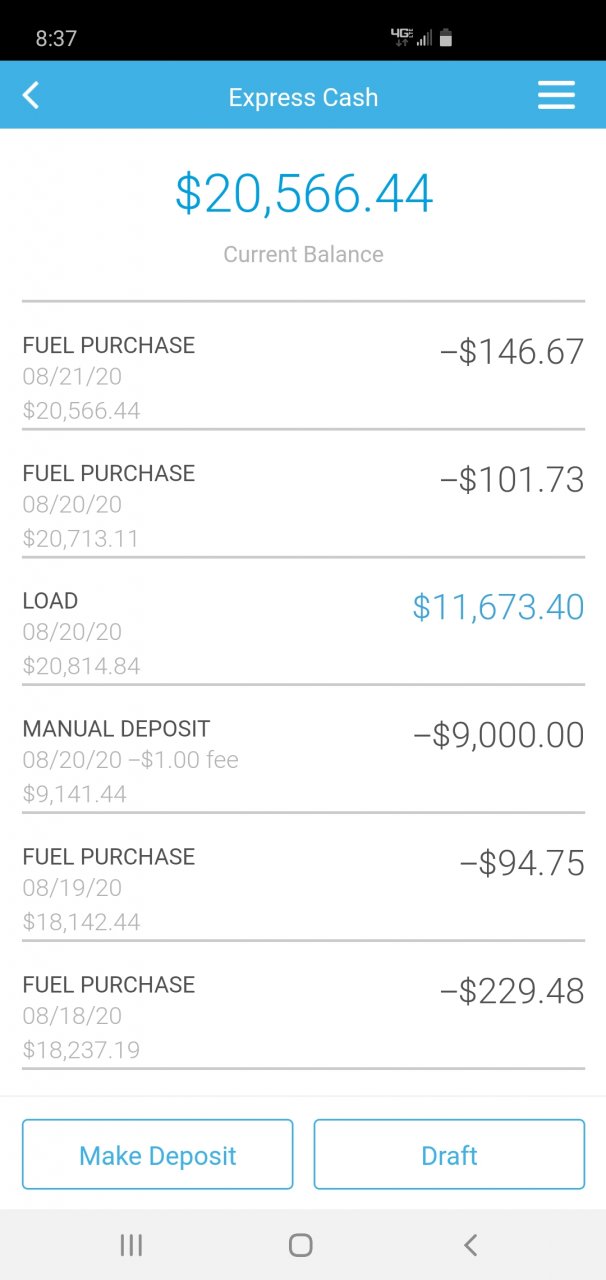
Task: Tap the 4G signal indicator
Action: (403, 37)
